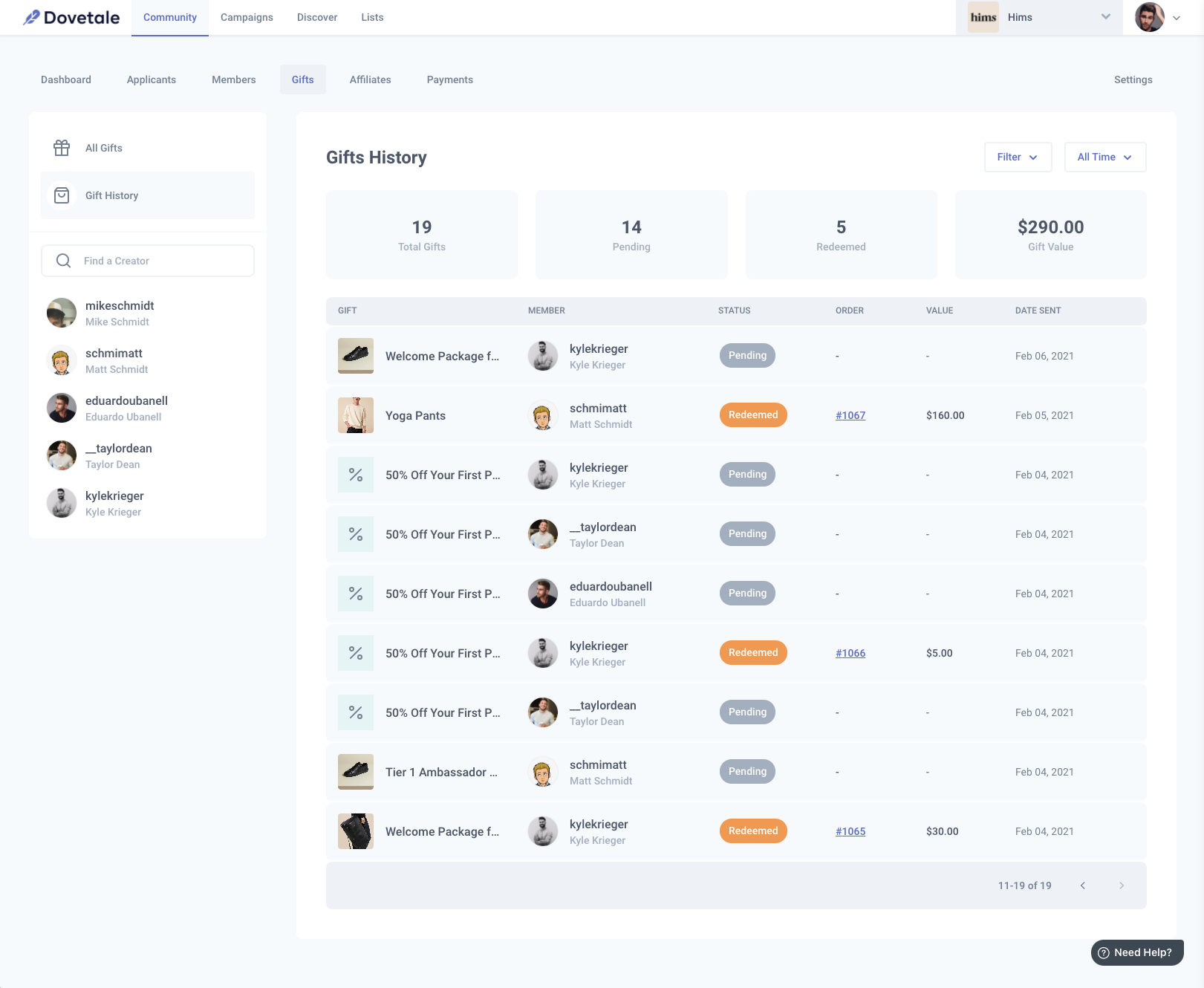
Task: Expand the profile menu chevron
Action: click(1177, 18)
